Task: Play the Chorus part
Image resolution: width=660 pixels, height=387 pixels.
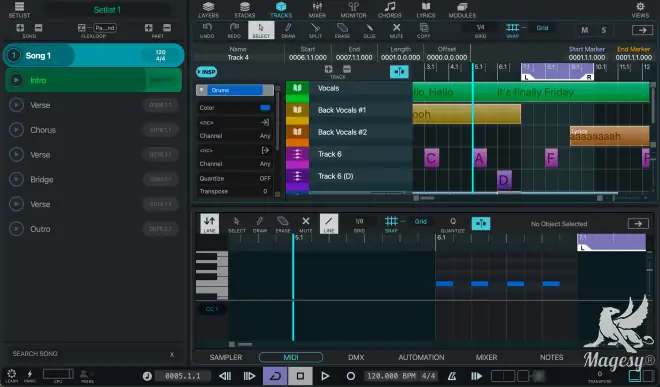Action: pos(16,130)
